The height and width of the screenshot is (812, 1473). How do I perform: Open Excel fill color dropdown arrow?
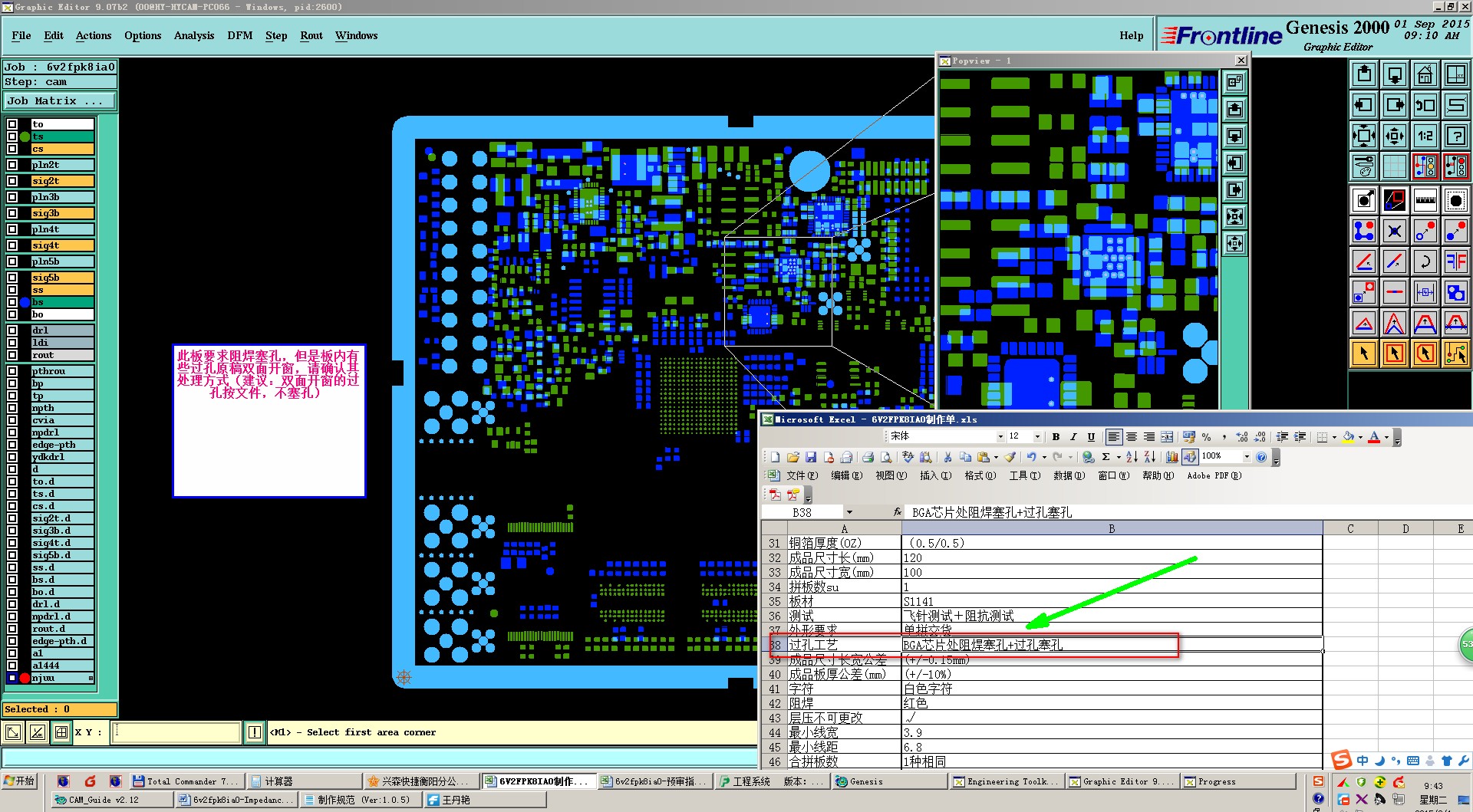1360,437
